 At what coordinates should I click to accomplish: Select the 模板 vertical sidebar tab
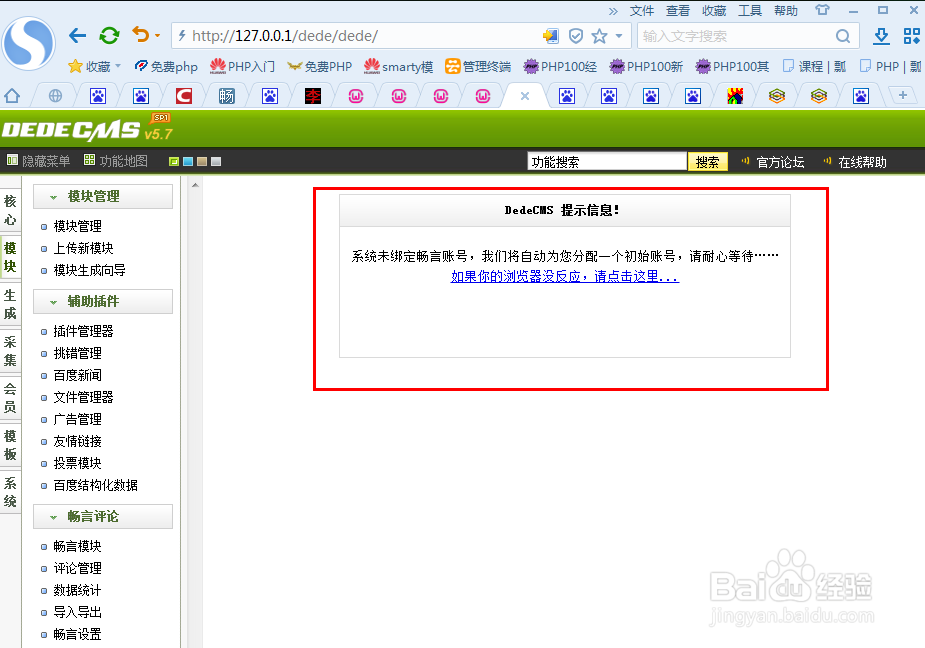tap(10, 445)
